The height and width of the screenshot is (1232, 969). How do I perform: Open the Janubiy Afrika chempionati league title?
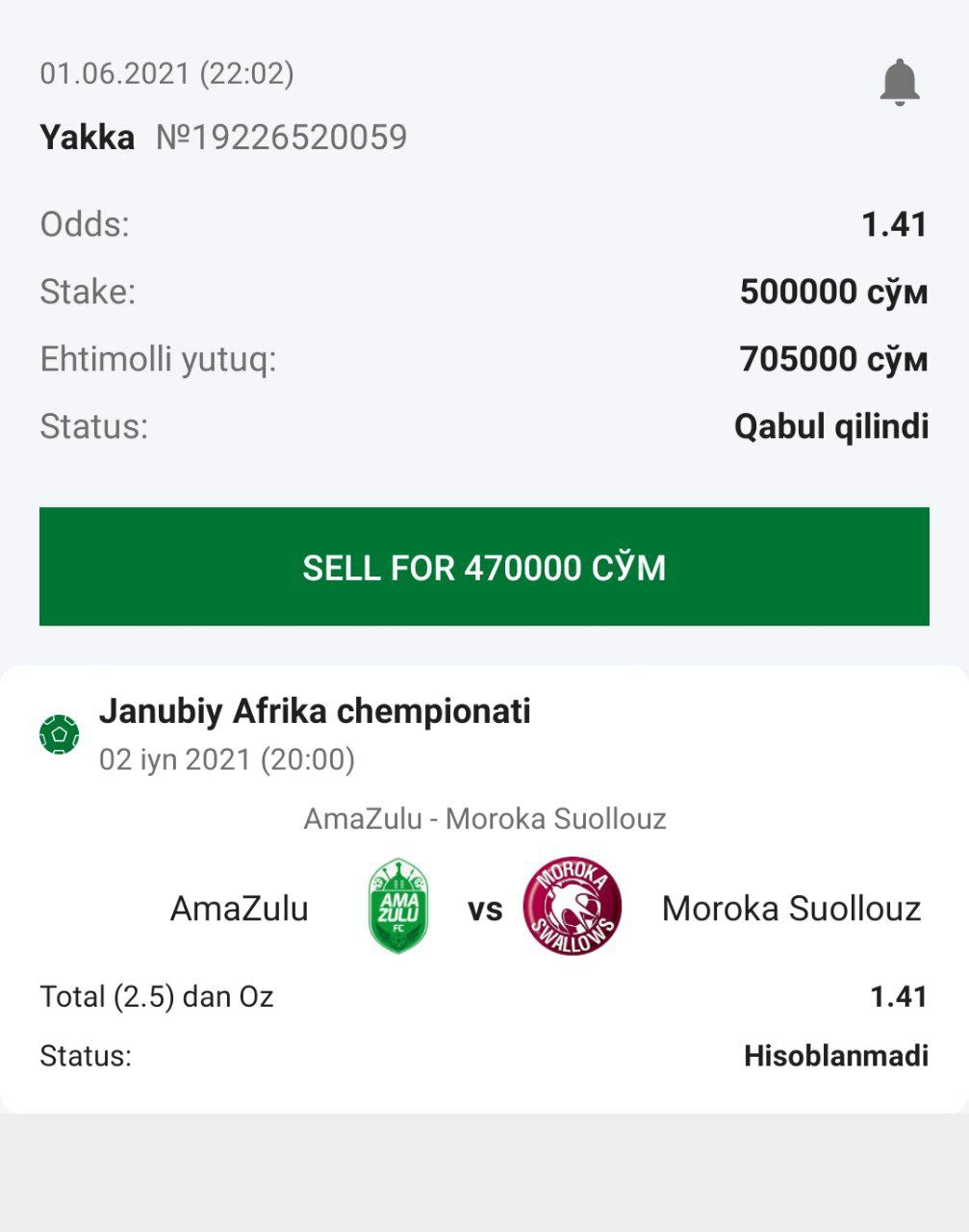(315, 711)
